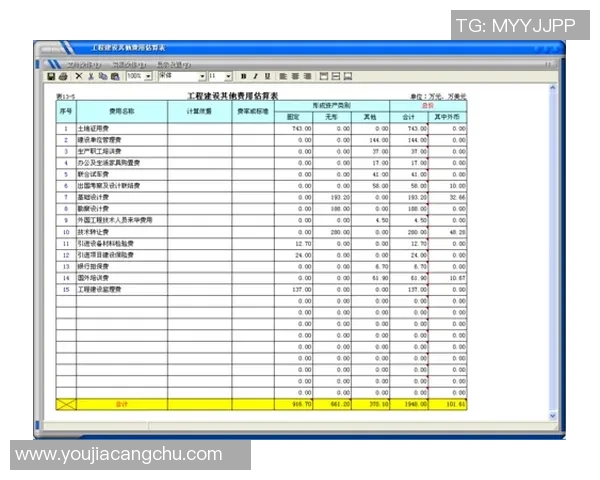
Task: Click the 12.70 value in 固定 column
Action: pos(293,244)
